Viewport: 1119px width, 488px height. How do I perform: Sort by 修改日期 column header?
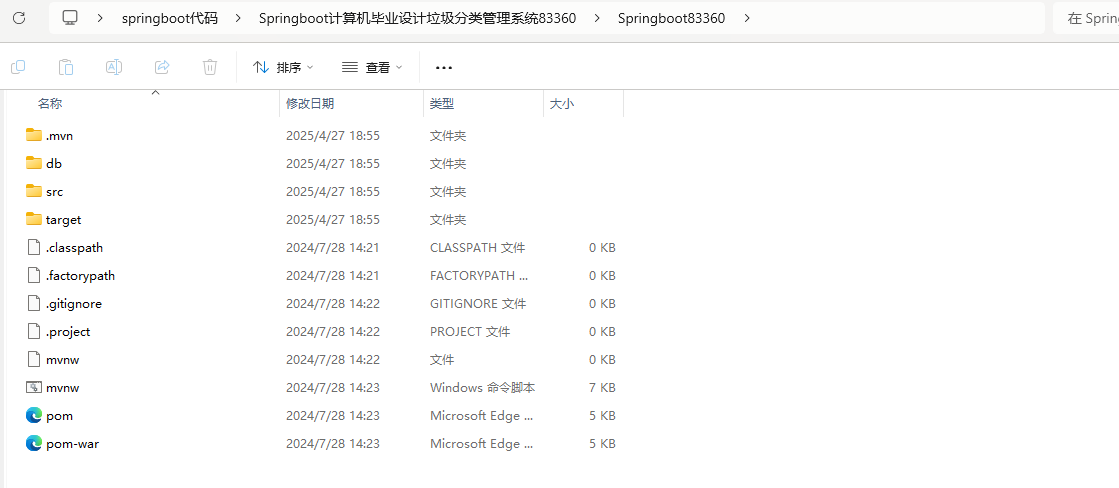[x=310, y=103]
